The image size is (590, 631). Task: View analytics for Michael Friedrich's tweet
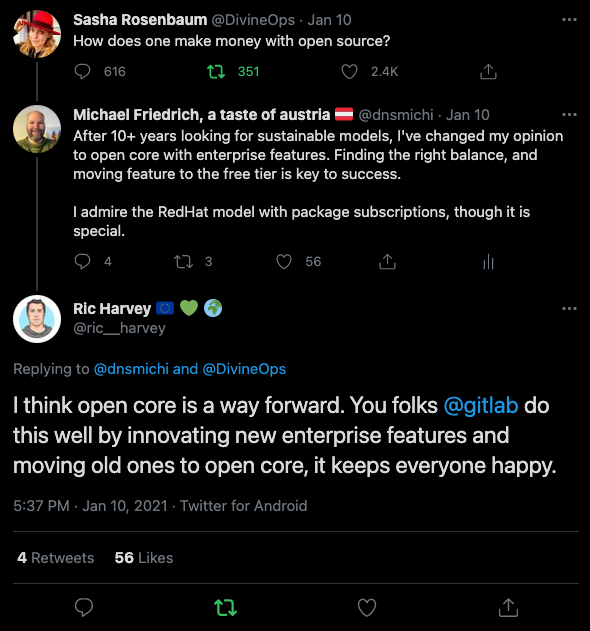488,262
